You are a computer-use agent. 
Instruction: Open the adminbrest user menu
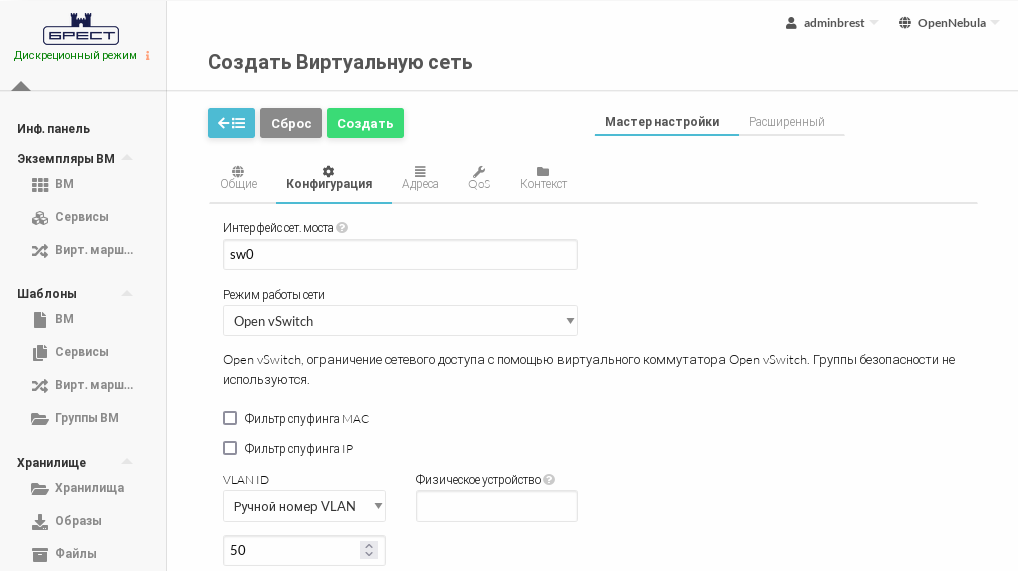coord(832,23)
